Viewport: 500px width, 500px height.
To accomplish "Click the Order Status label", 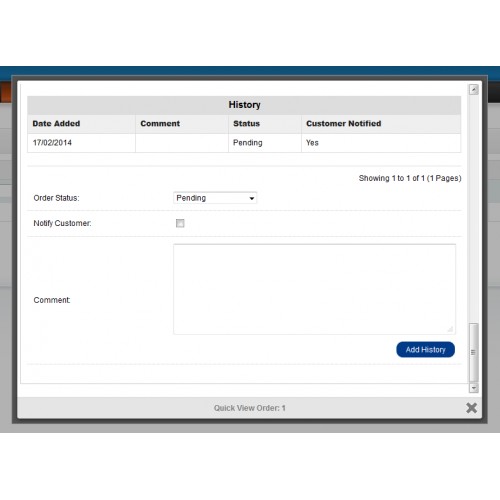I will click(56, 198).
